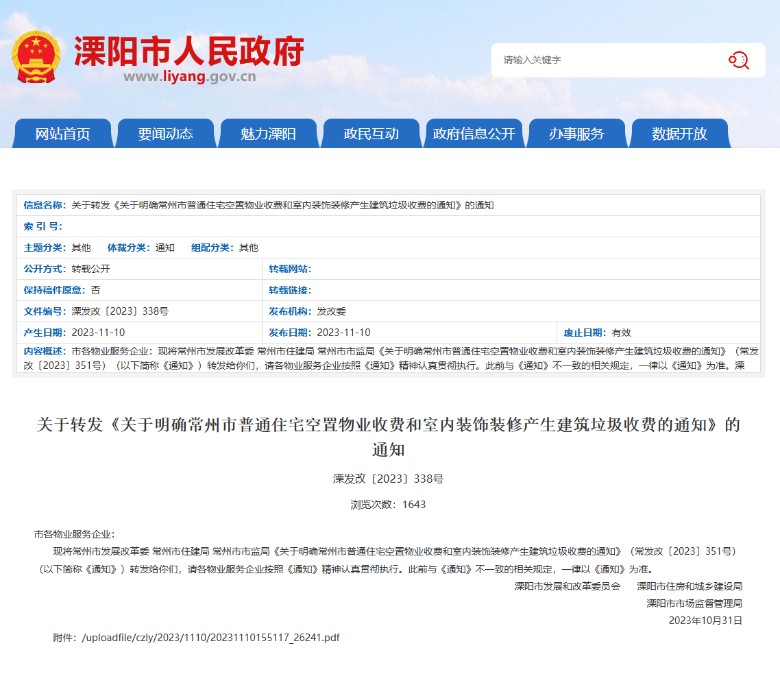Click the signature 溧阳市发展和改革委员会

(567, 586)
